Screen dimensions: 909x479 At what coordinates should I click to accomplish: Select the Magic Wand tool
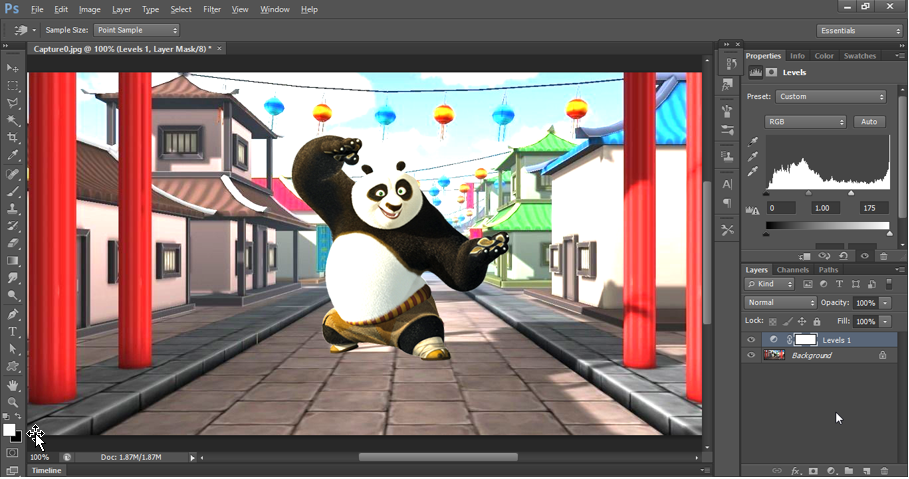[12, 121]
